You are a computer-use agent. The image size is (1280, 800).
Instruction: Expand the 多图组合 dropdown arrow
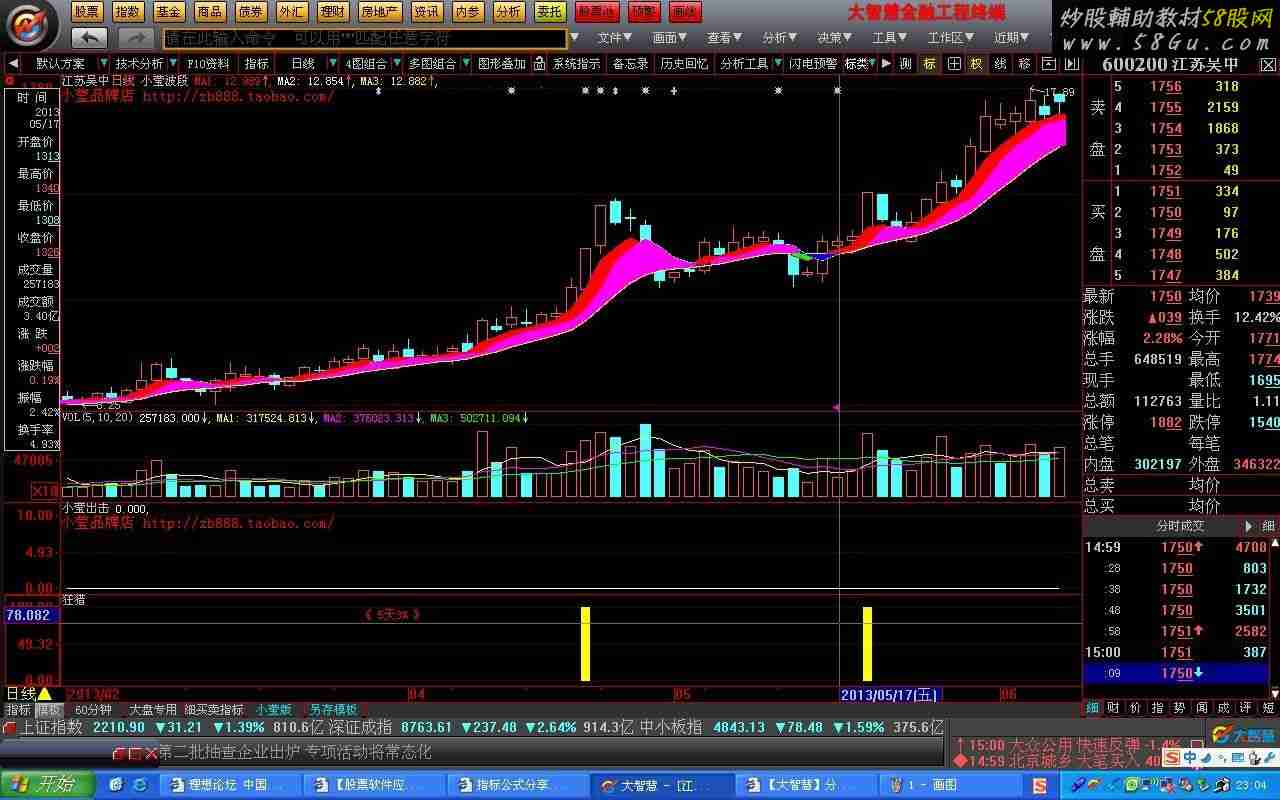click(x=464, y=63)
